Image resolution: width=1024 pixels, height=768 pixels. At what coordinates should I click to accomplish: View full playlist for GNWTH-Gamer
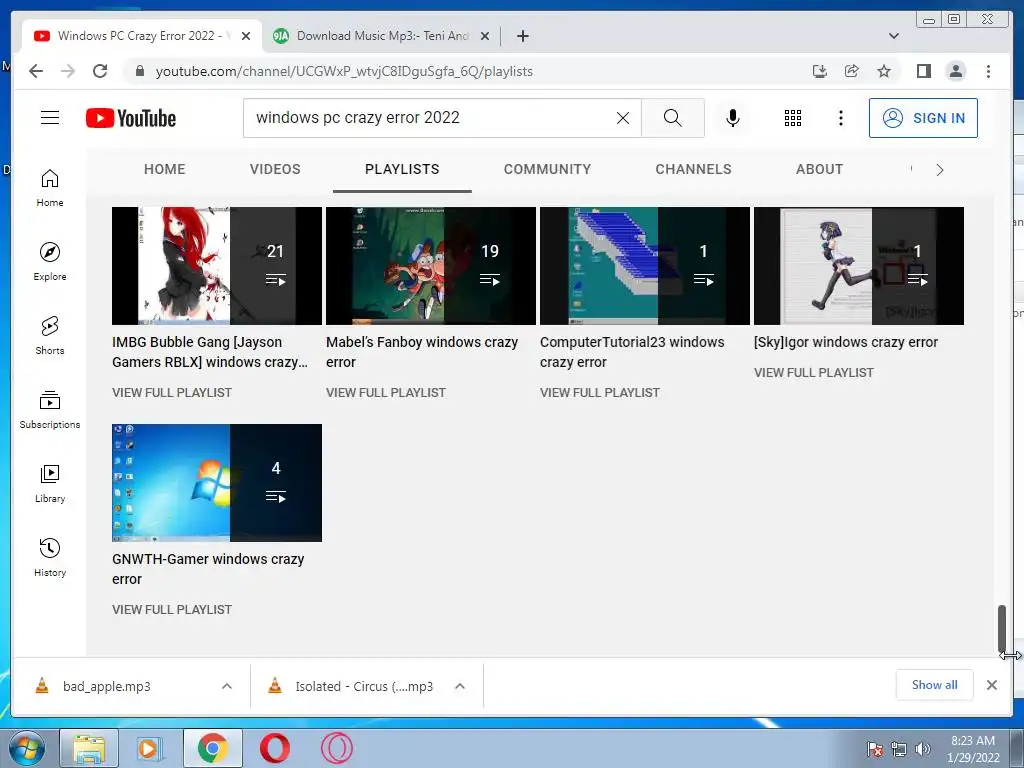172,609
